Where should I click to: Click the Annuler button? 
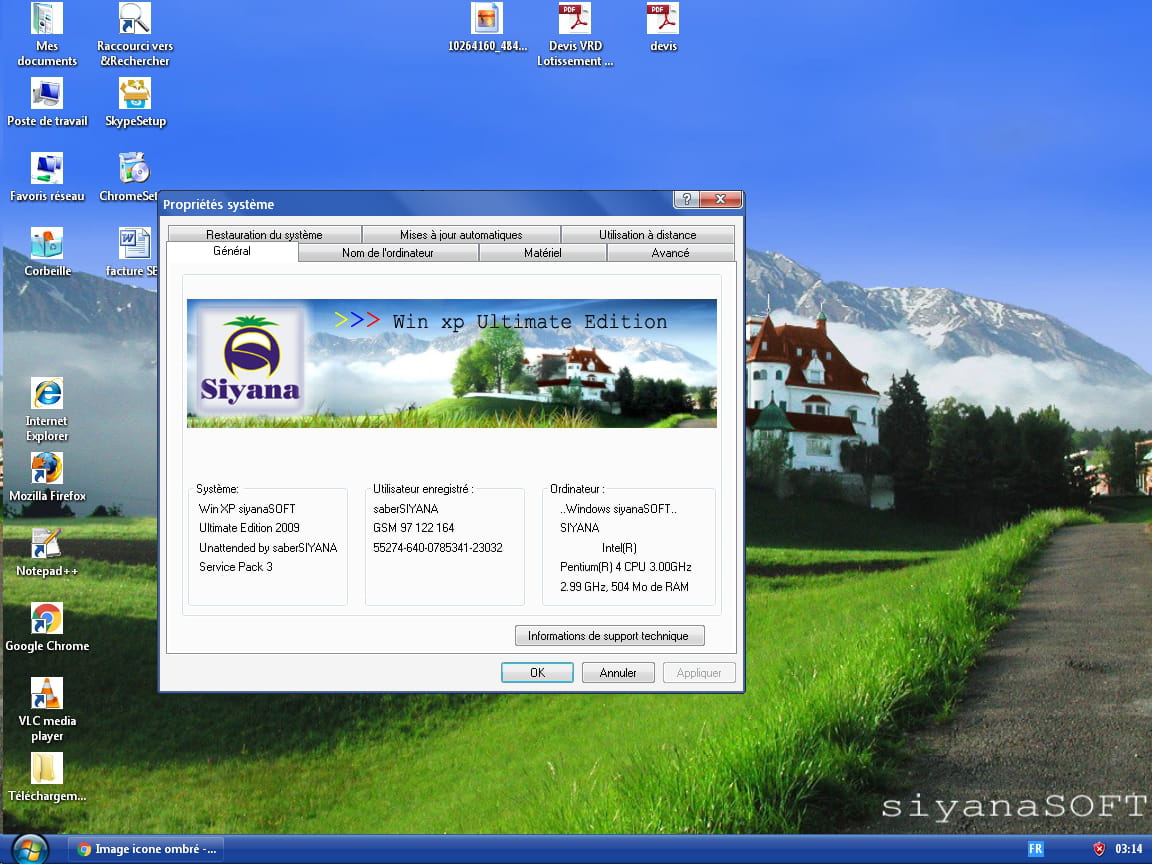tap(618, 672)
